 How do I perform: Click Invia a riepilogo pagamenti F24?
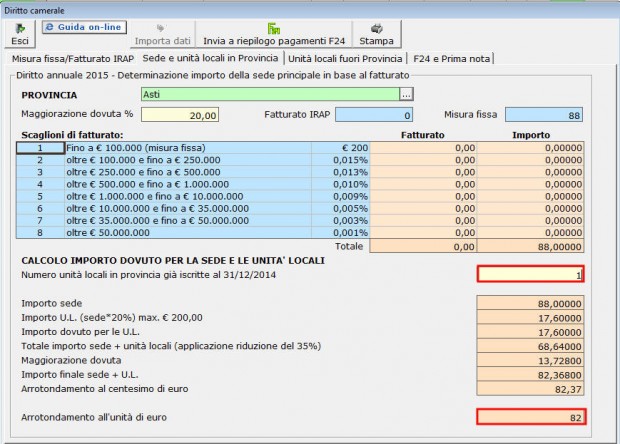[274, 34]
